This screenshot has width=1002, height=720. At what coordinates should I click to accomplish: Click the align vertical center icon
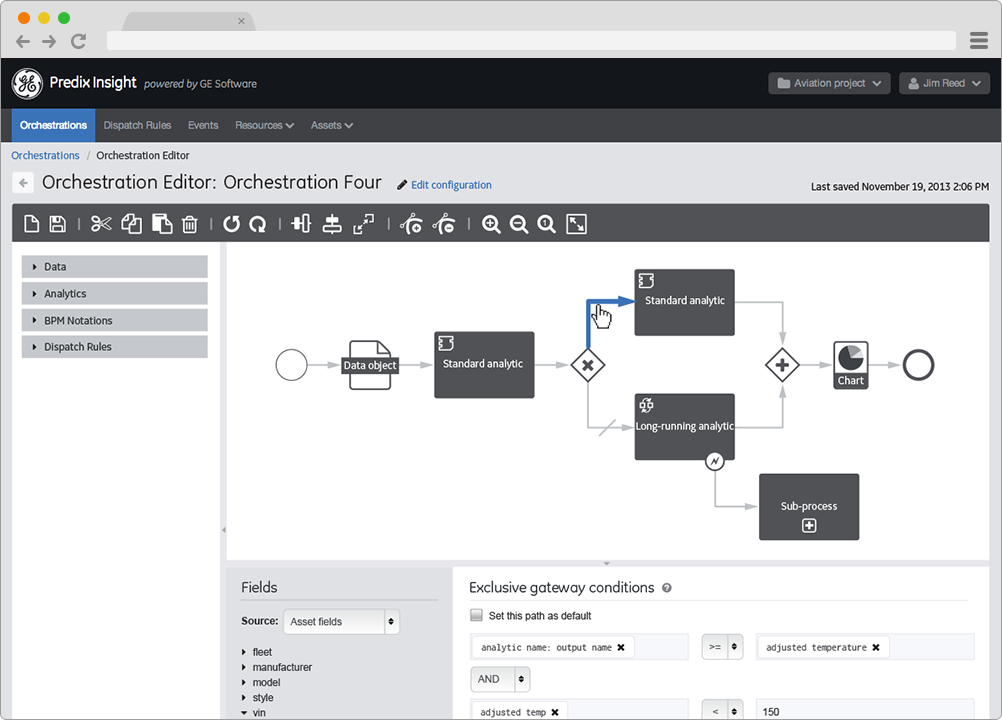pyautogui.click(x=301, y=224)
